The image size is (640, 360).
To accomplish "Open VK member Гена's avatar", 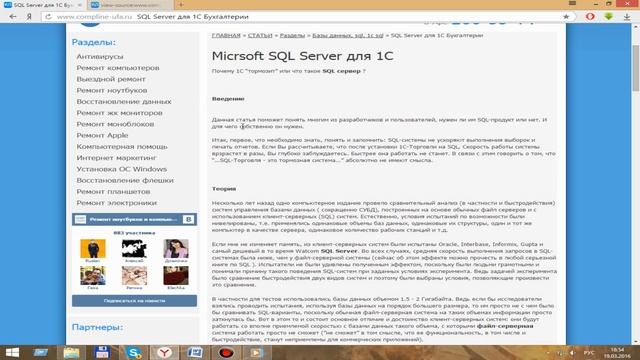I will point(93,276).
